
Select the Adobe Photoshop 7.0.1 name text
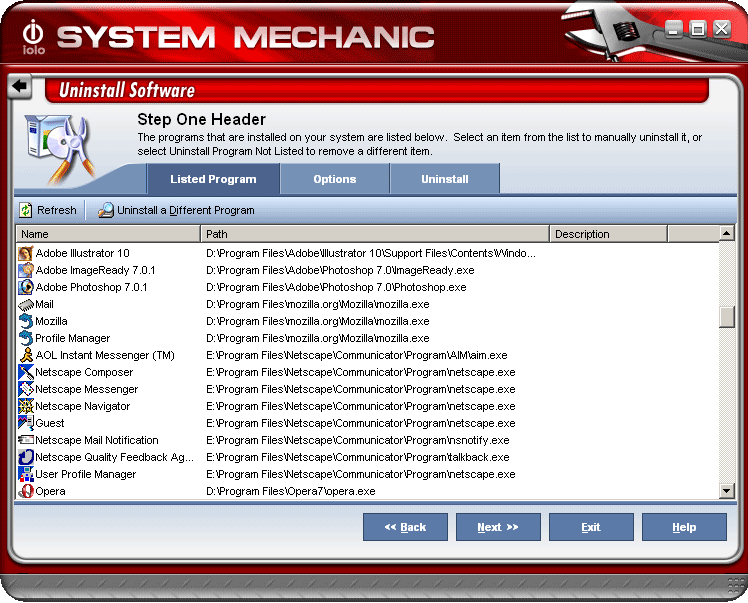[x=92, y=287]
